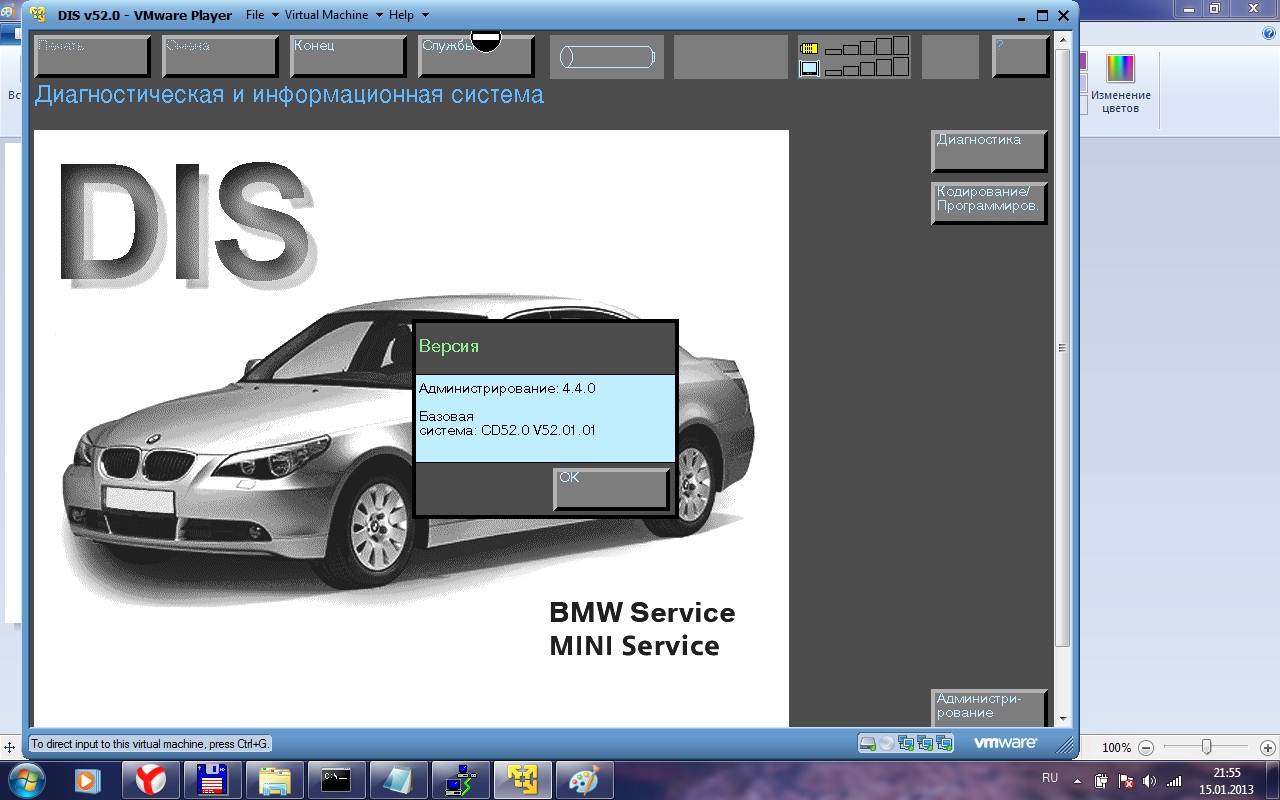
Task: Click the Paint zoom slider handle
Action: point(1207,747)
